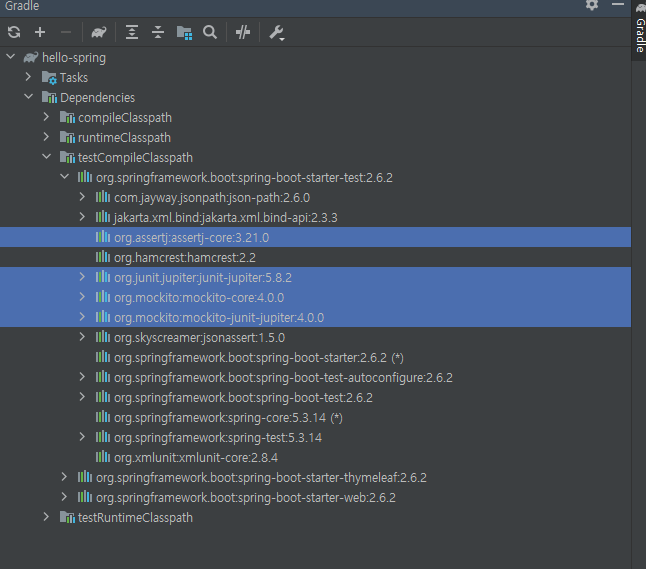646x569 pixels.
Task: Collapse the hello-spring project node
Action: pyautogui.click(x=11, y=57)
